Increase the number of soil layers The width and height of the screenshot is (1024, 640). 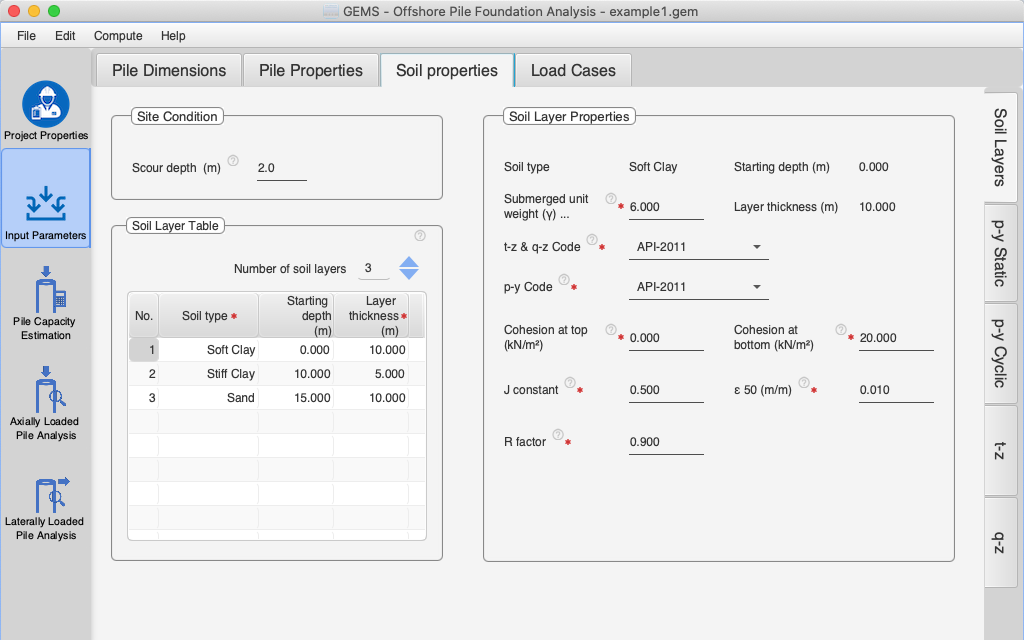pyautogui.click(x=409, y=262)
